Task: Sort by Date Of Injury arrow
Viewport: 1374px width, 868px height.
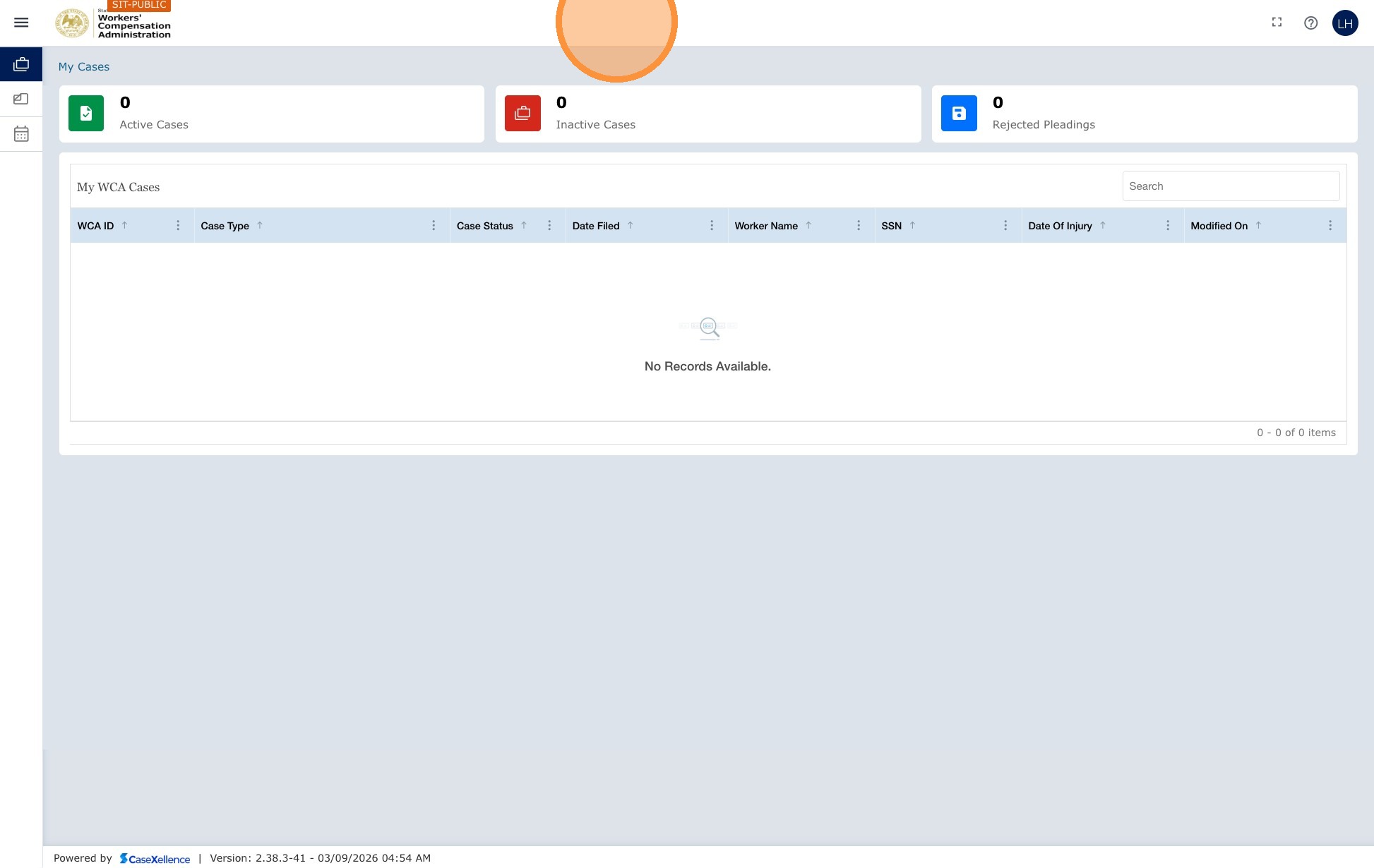Action: (1102, 225)
